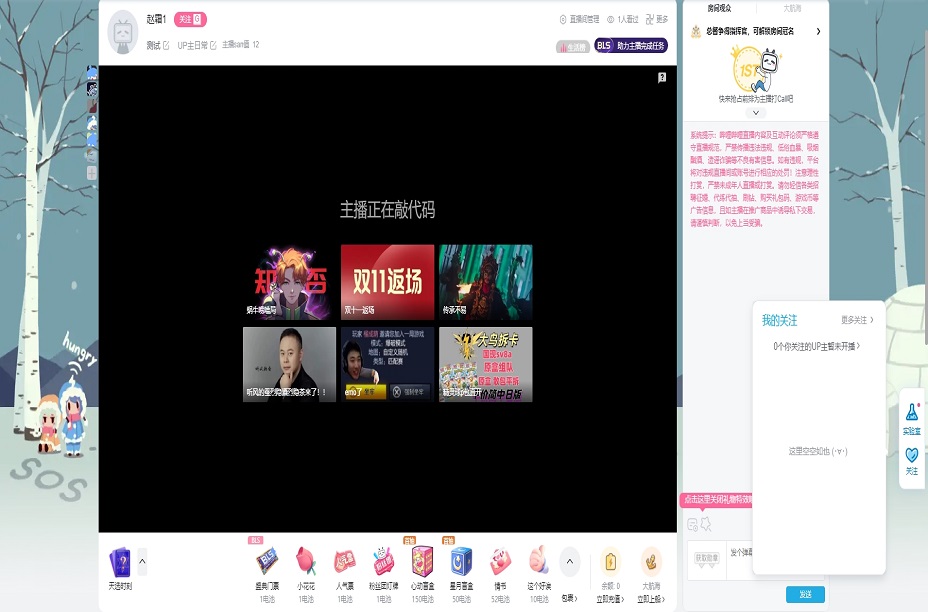The image size is (928, 612).
Task: Open the 知否 recommended stream thumbnail
Action: pos(289,282)
